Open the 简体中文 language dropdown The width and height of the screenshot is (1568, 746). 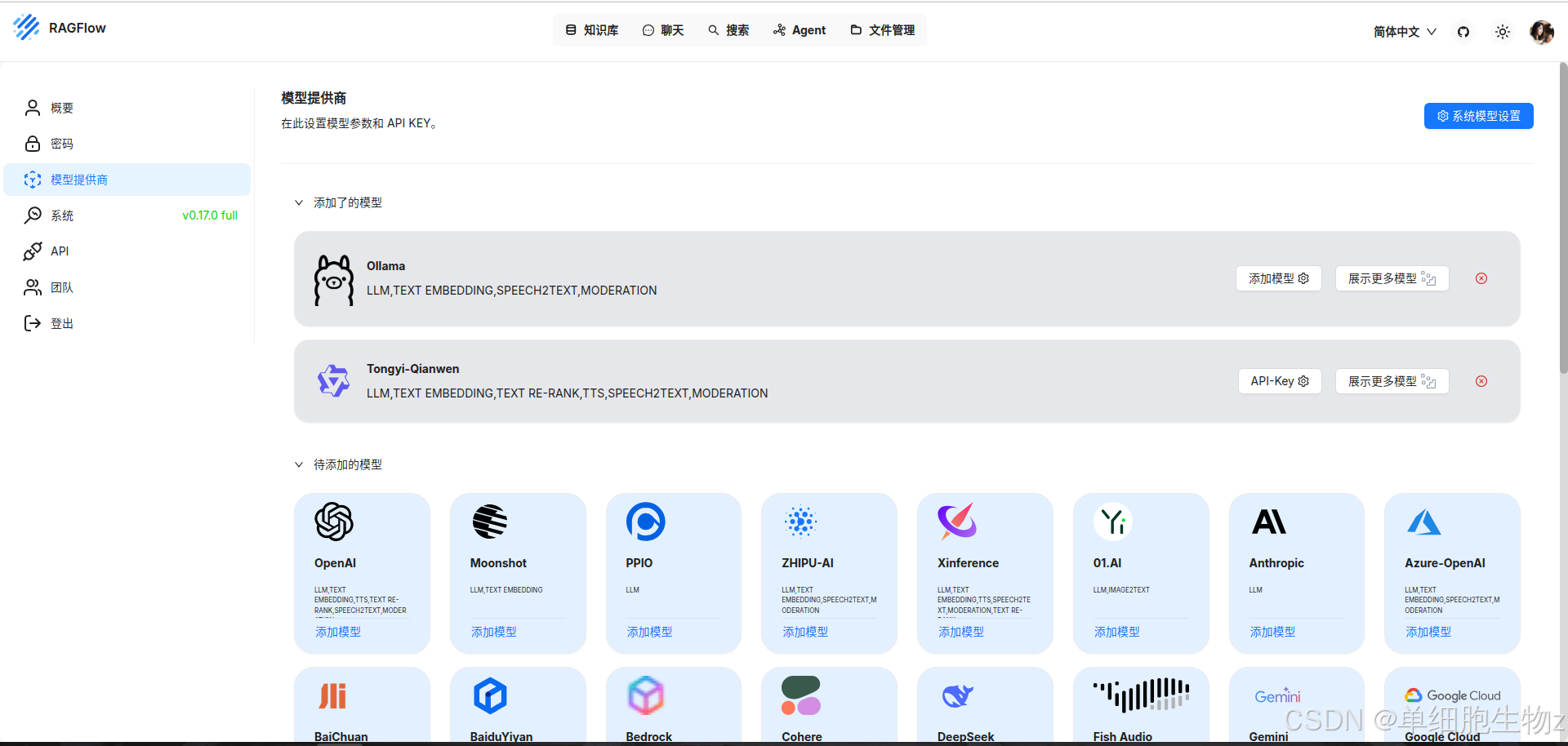click(x=1405, y=32)
